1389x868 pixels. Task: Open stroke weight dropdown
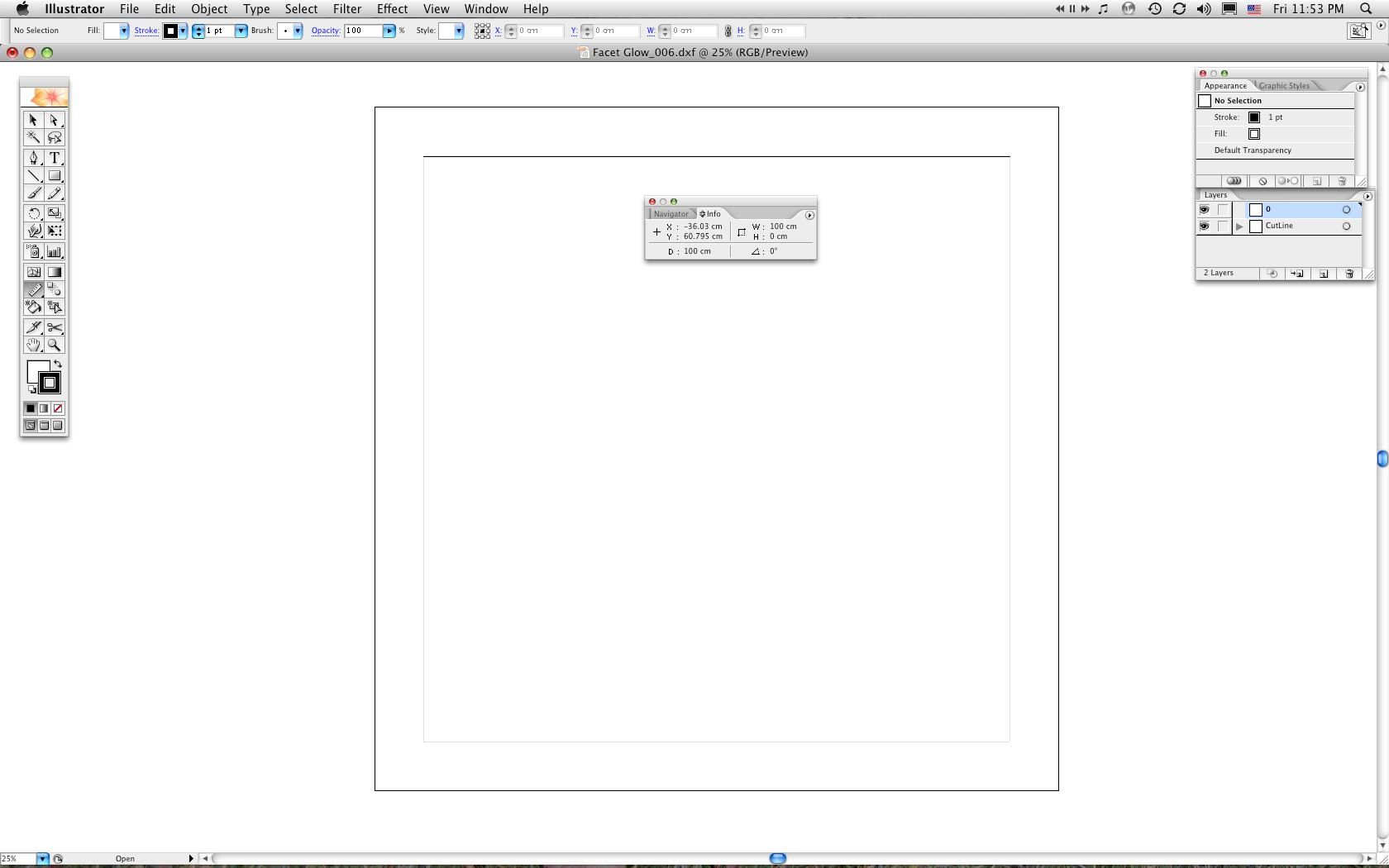click(241, 31)
